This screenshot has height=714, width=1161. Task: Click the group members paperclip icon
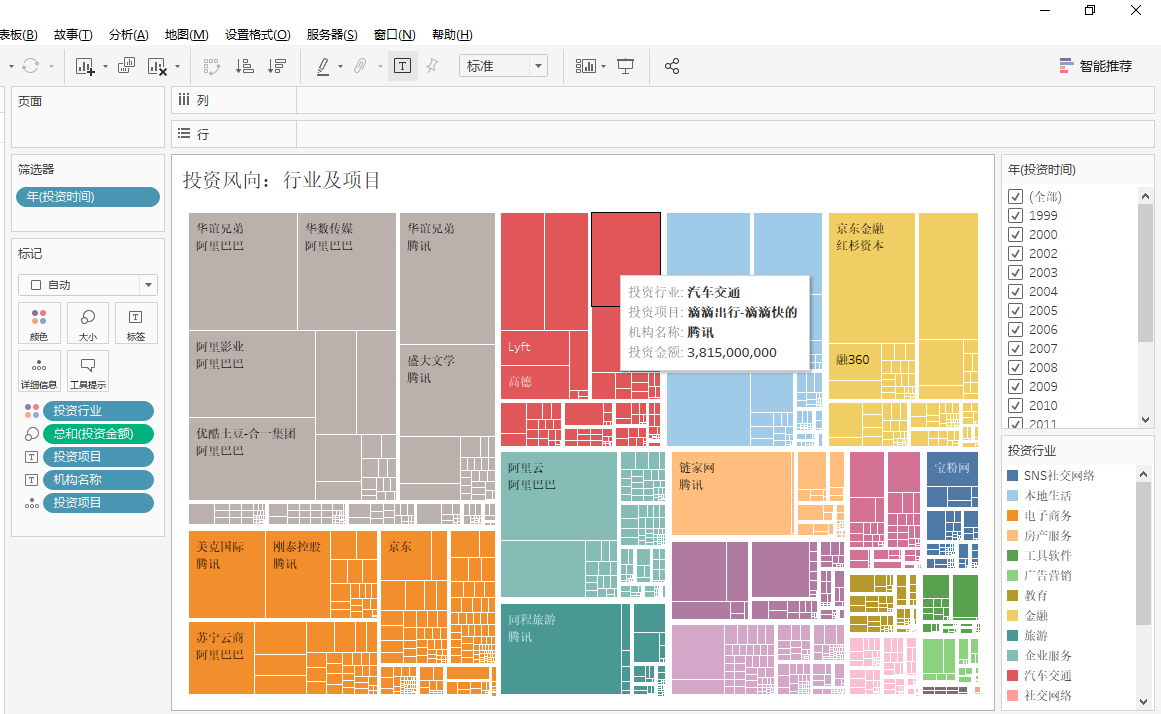point(360,67)
